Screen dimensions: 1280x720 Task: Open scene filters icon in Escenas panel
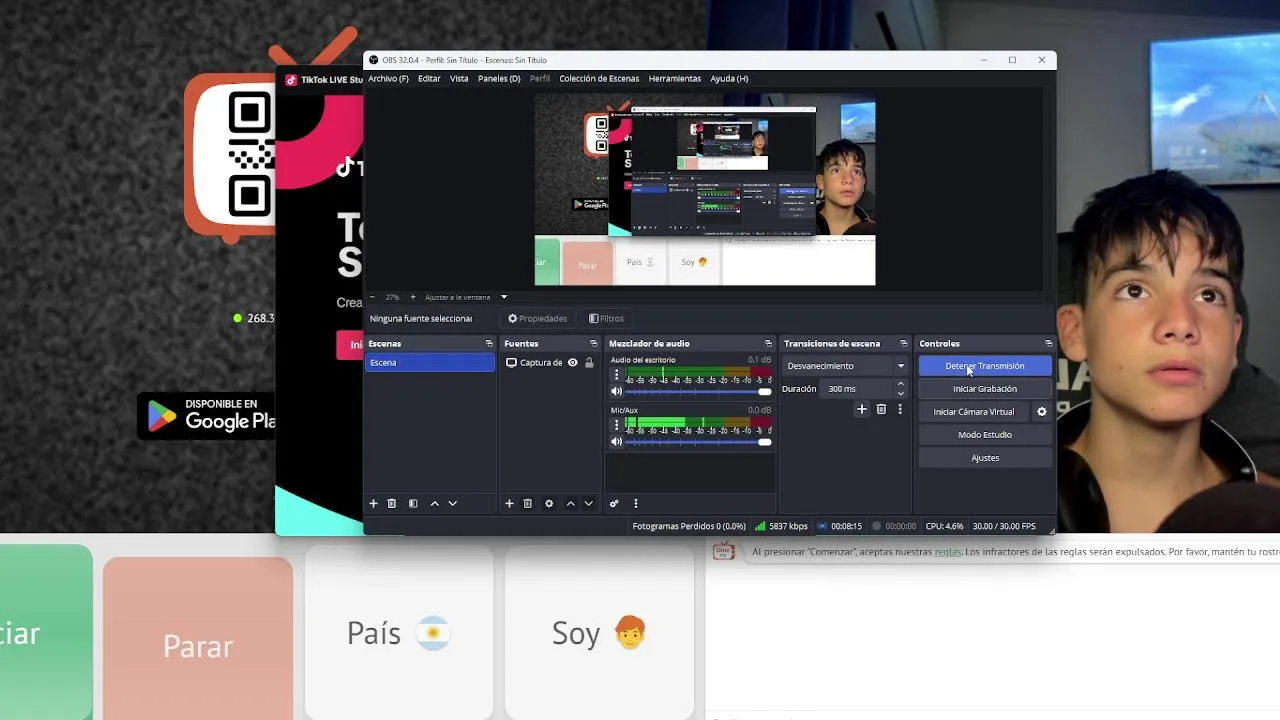click(413, 504)
